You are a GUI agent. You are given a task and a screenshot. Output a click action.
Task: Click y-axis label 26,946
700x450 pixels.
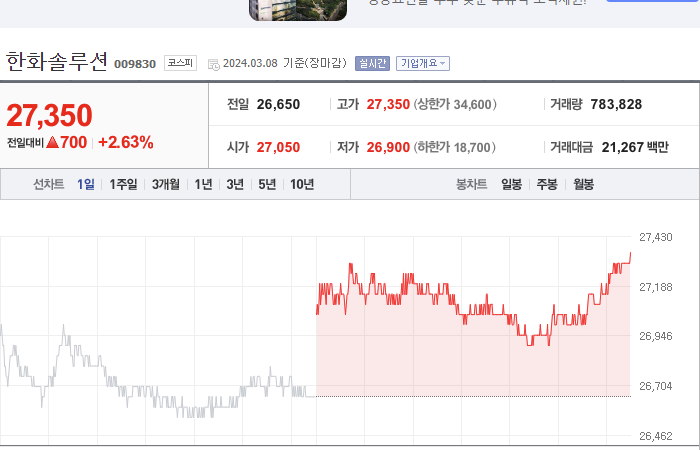click(x=656, y=336)
